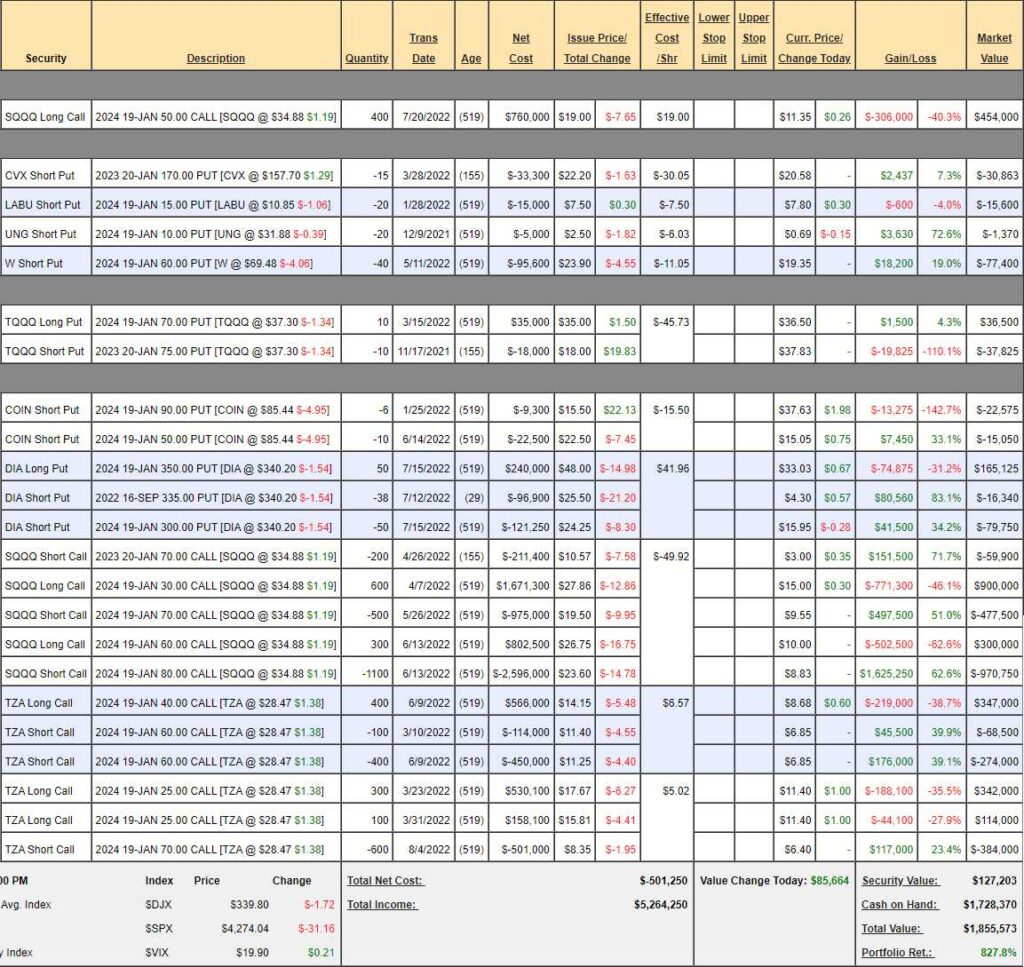
Task: Sort by the Quantity column header
Action: click(366, 58)
